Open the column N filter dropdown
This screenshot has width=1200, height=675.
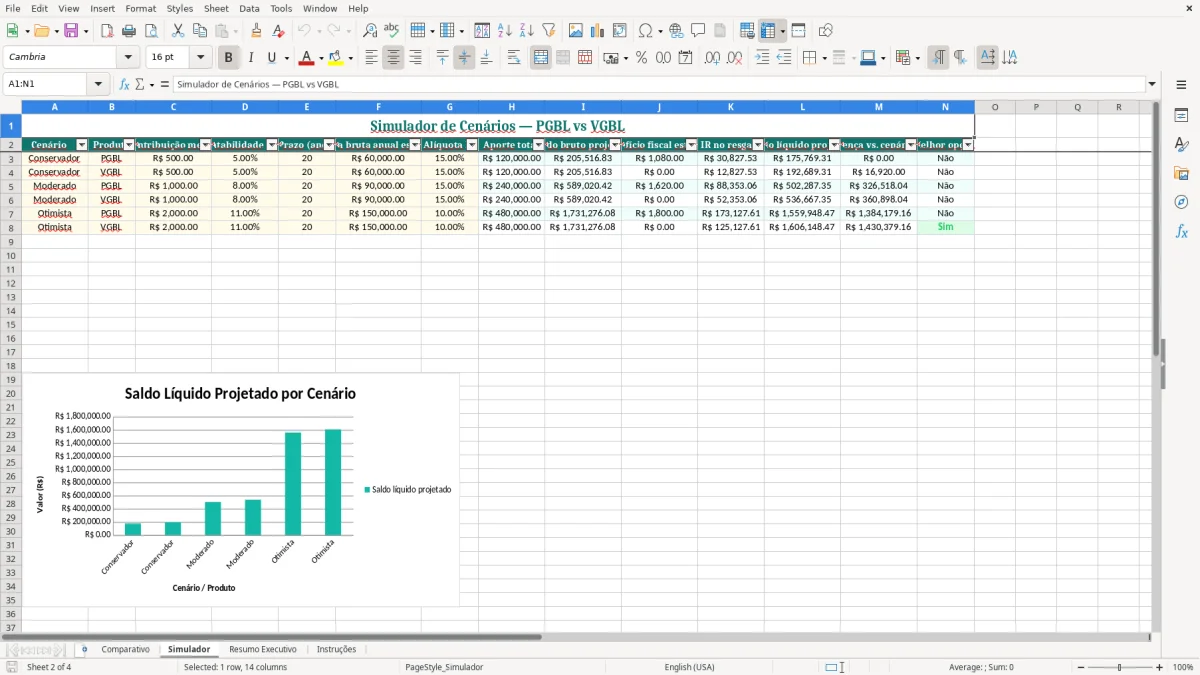coord(967,145)
